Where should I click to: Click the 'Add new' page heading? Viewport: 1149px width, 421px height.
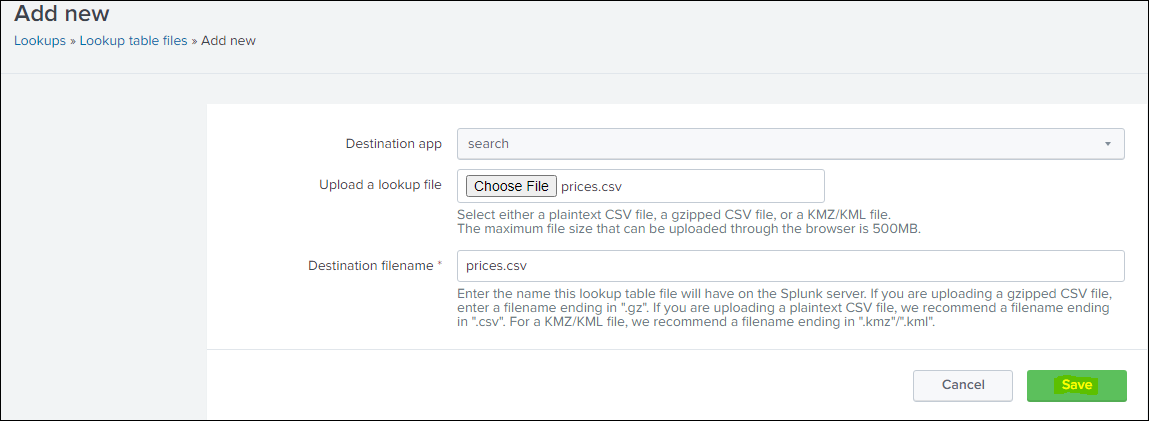pyautogui.click(x=62, y=14)
